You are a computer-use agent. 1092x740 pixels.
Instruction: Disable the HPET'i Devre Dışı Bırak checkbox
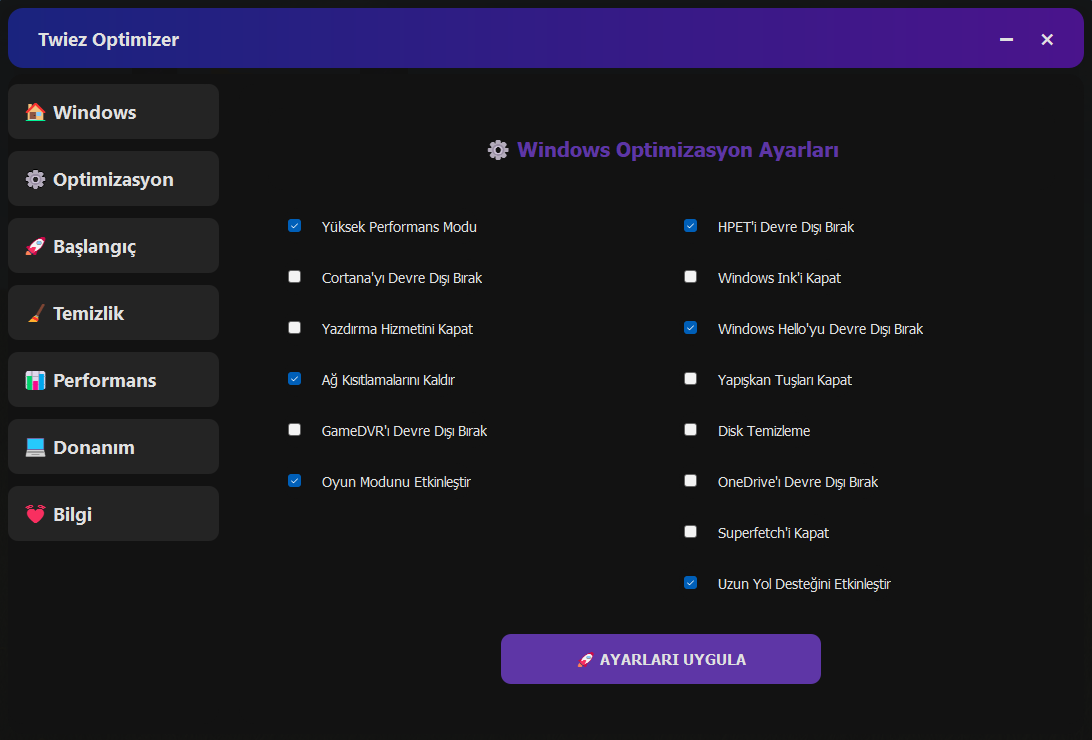[x=690, y=226]
